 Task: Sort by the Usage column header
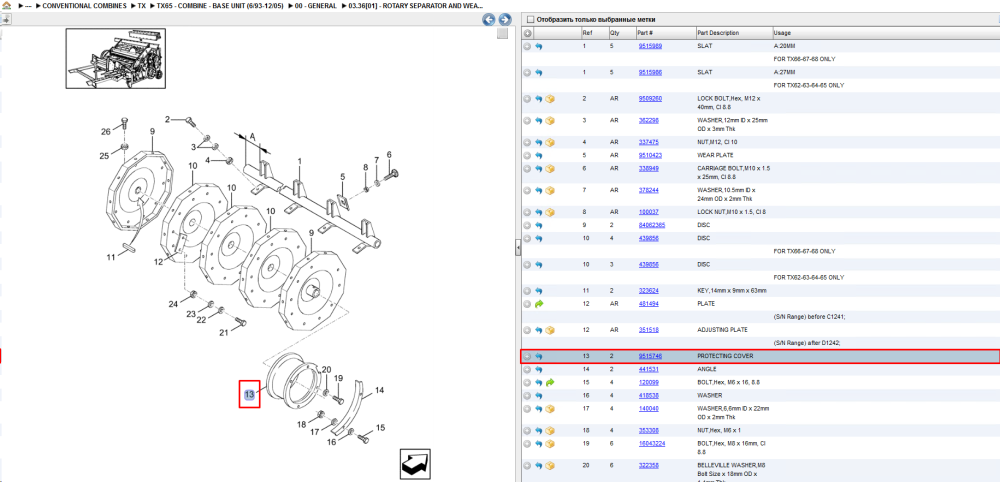click(x=782, y=33)
